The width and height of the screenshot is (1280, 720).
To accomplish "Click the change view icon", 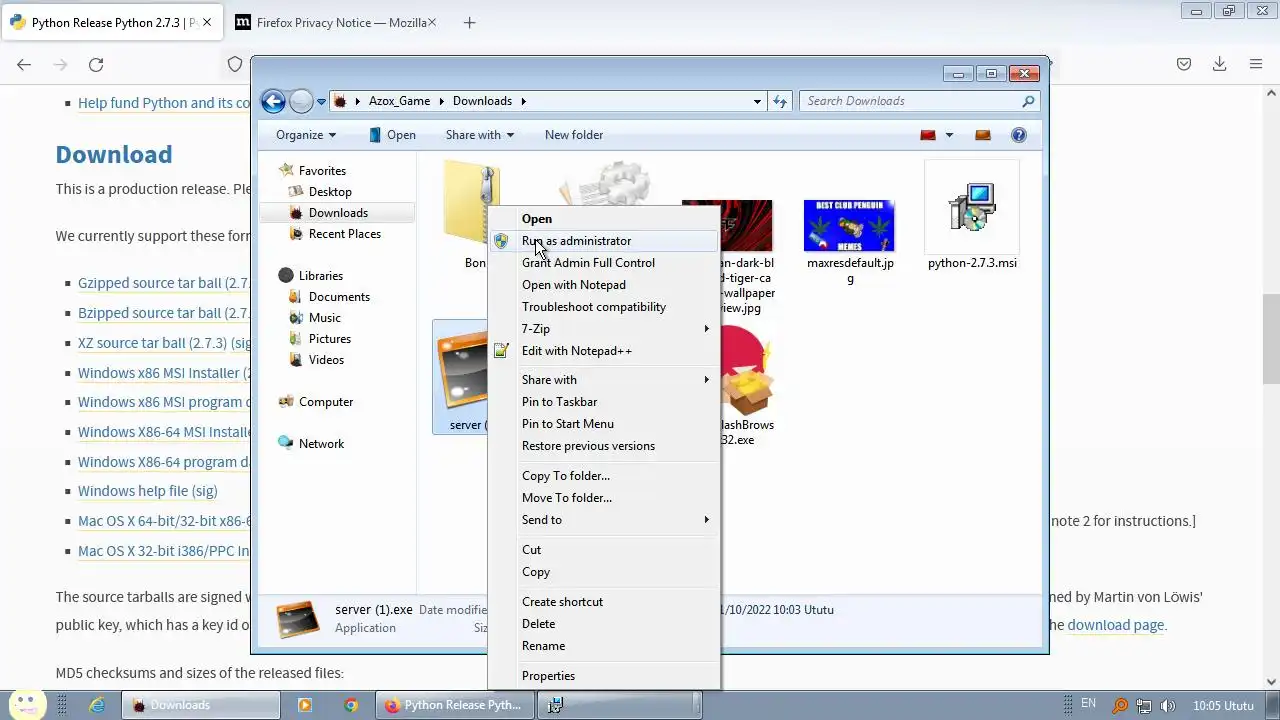I will 928,135.
